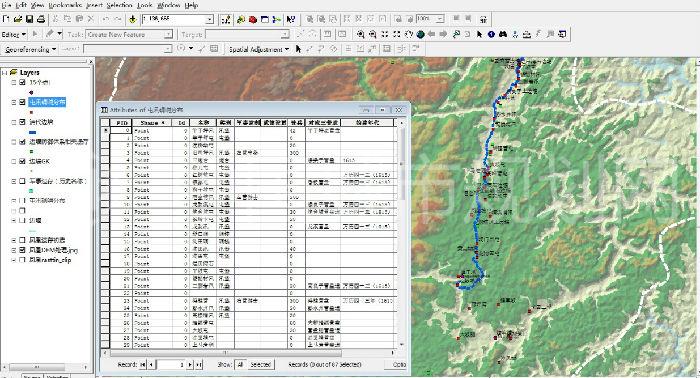Open the Spatial Adjustment dropdown menu
The image size is (700, 378).
[x=259, y=49]
